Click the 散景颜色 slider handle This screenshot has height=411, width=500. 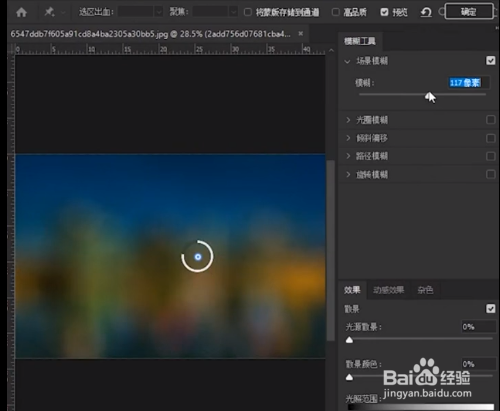(349, 377)
